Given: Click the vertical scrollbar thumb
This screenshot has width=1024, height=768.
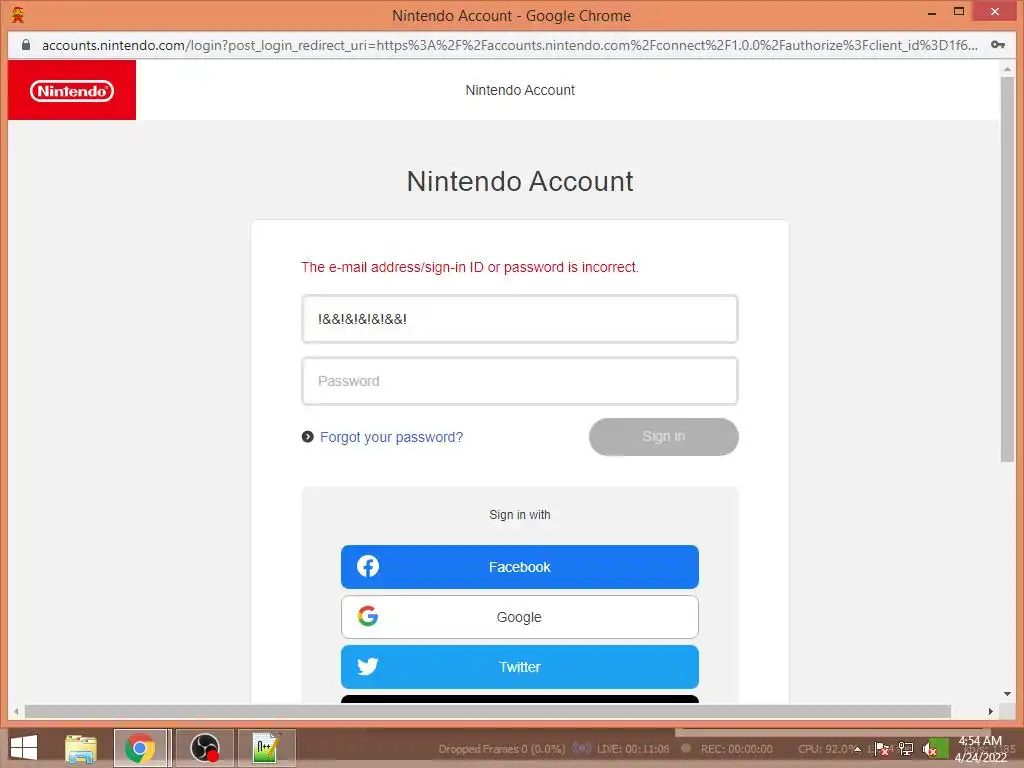Looking at the screenshot, I should point(1007,270).
